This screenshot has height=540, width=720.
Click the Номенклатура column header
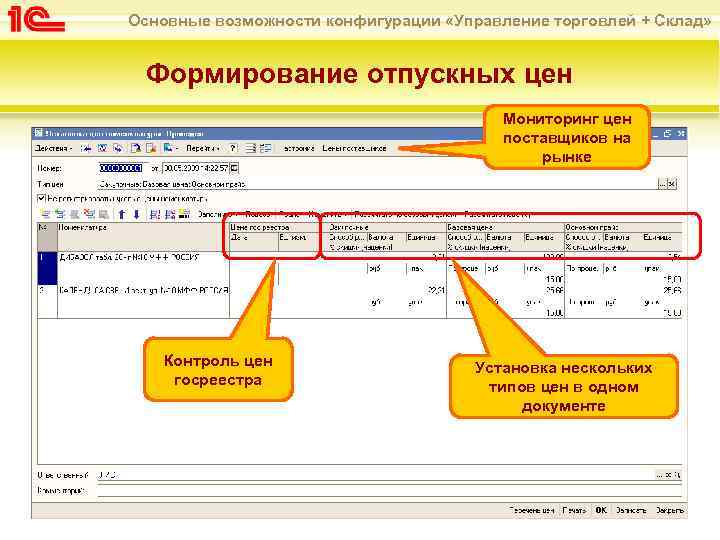[x=143, y=237]
